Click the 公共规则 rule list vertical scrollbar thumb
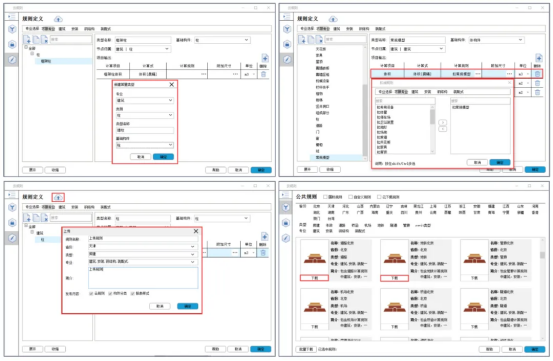 click(542, 255)
